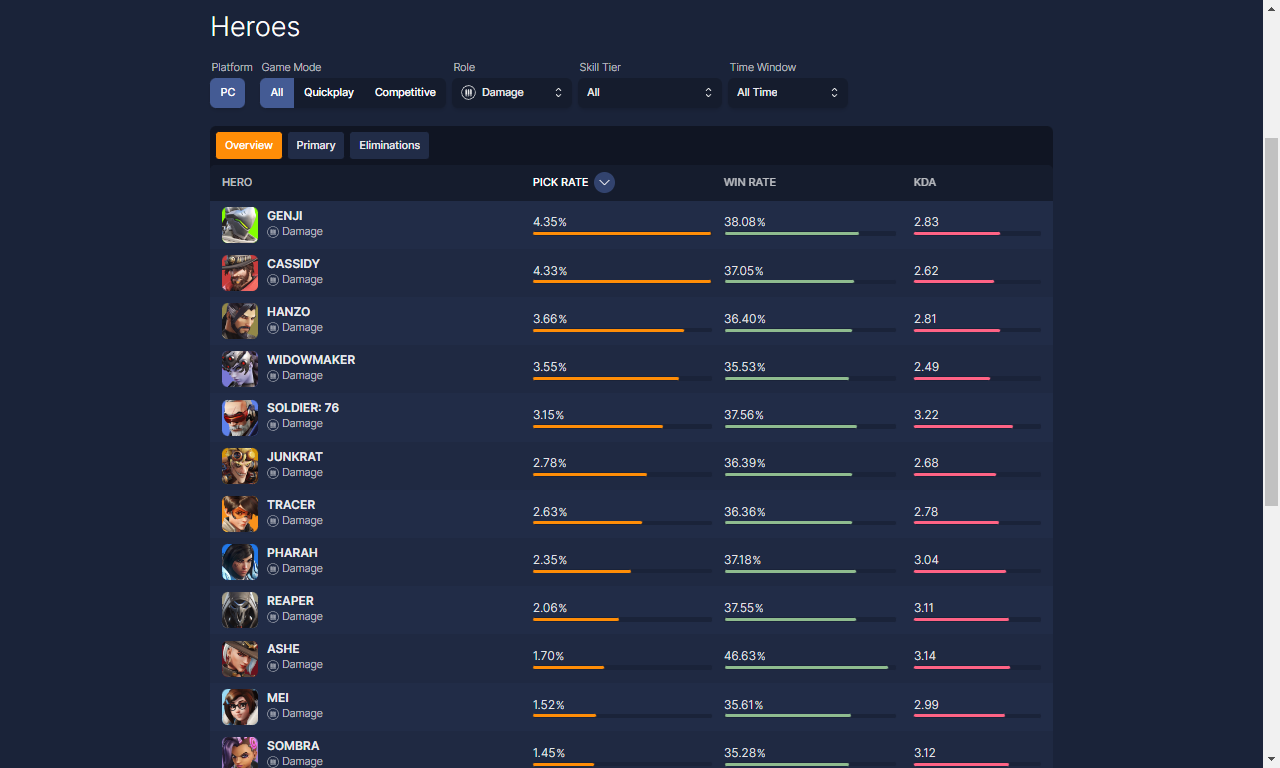The width and height of the screenshot is (1280, 768).
Task: Click the Pick Rate sort arrow
Action: point(604,183)
